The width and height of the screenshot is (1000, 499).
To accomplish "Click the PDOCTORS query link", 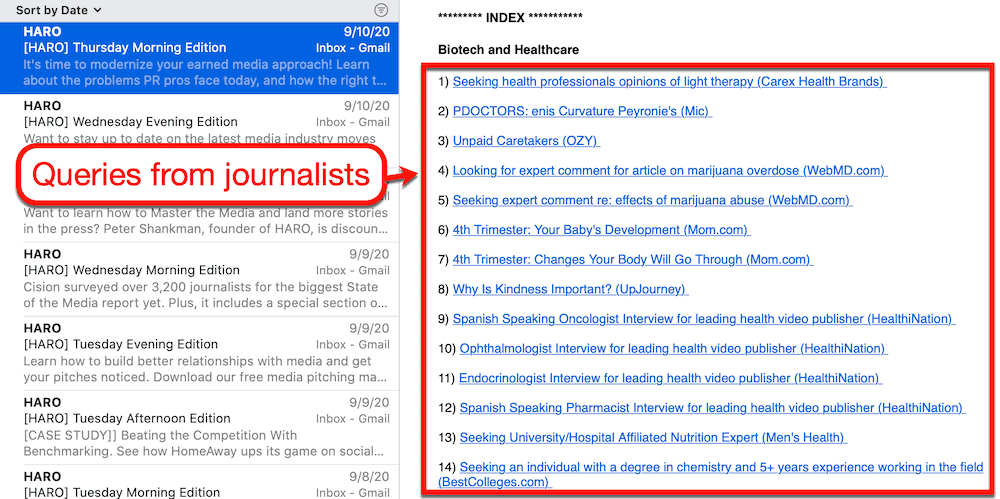I will 581,111.
